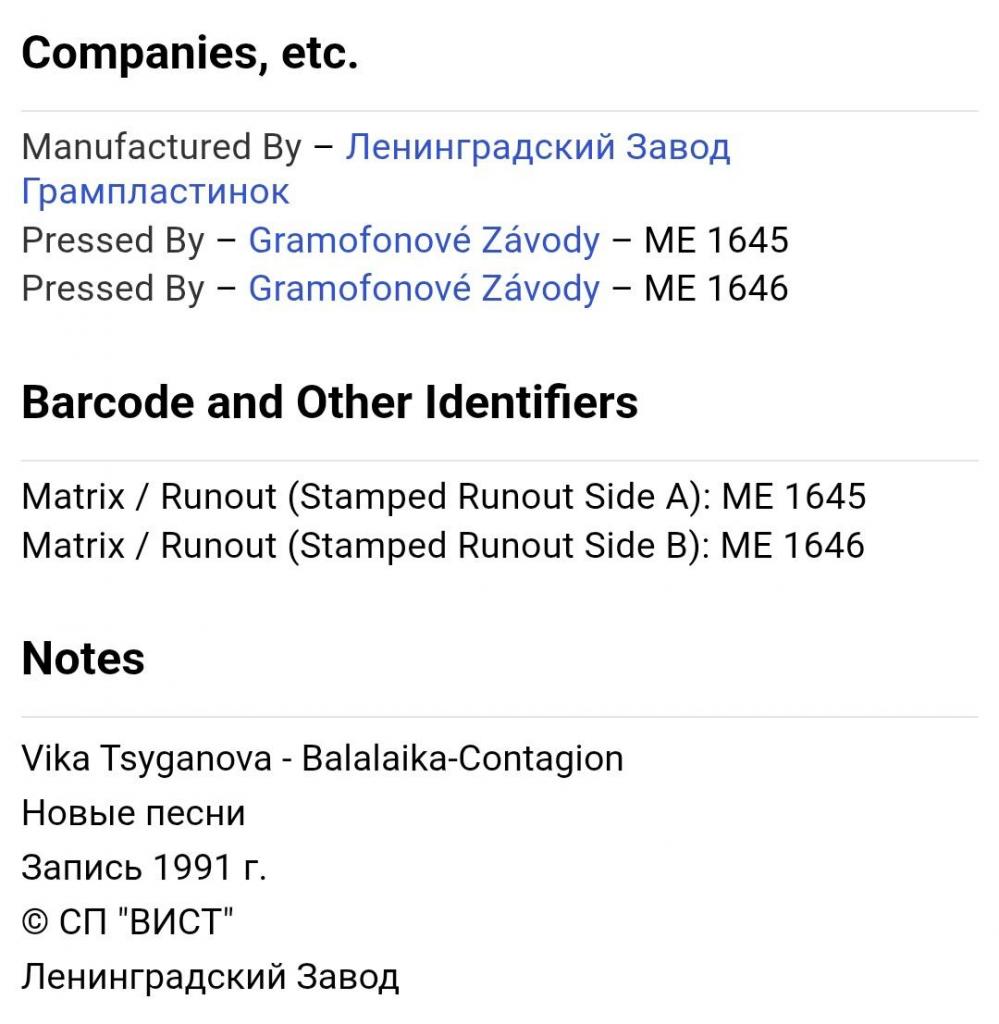The height and width of the screenshot is (1024, 999).
Task: Click ME 1645 in the Companies section
Action: (x=716, y=240)
